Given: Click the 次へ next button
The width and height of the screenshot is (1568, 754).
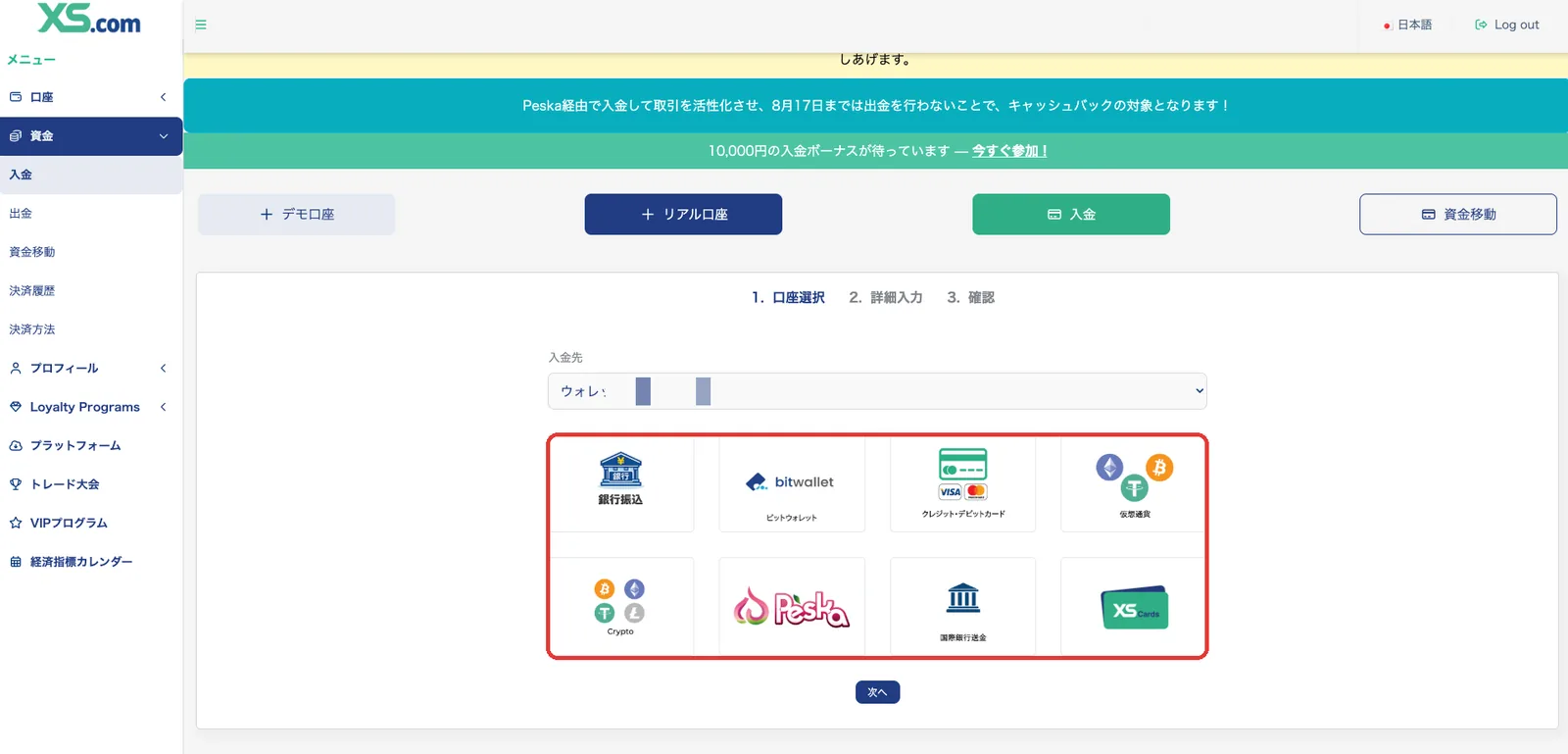Looking at the screenshot, I should point(877,692).
